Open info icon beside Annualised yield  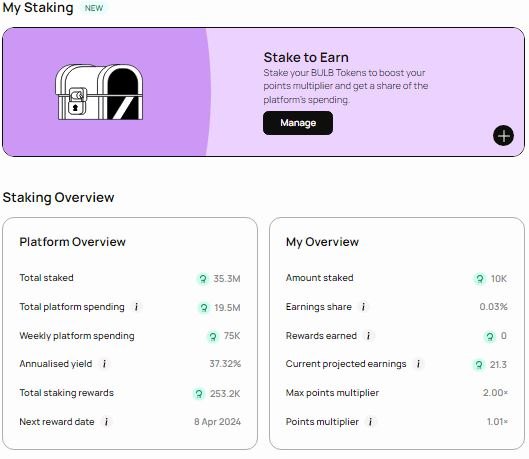coord(104,364)
